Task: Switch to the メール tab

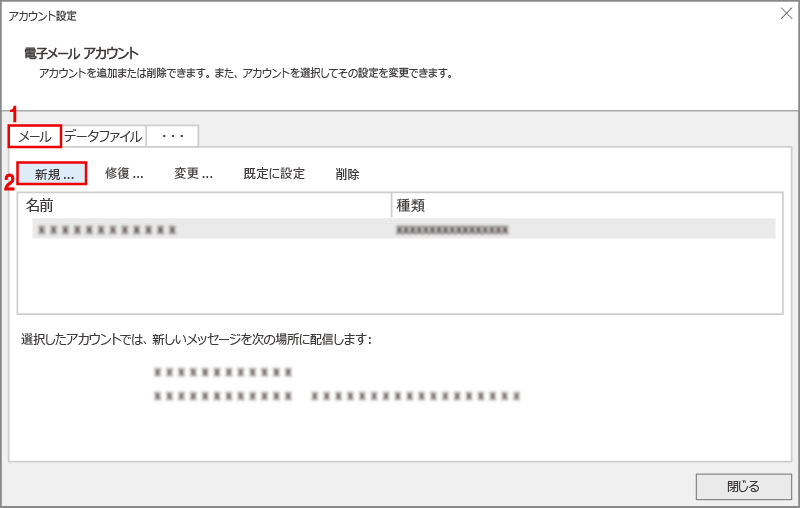Action: pos(35,136)
